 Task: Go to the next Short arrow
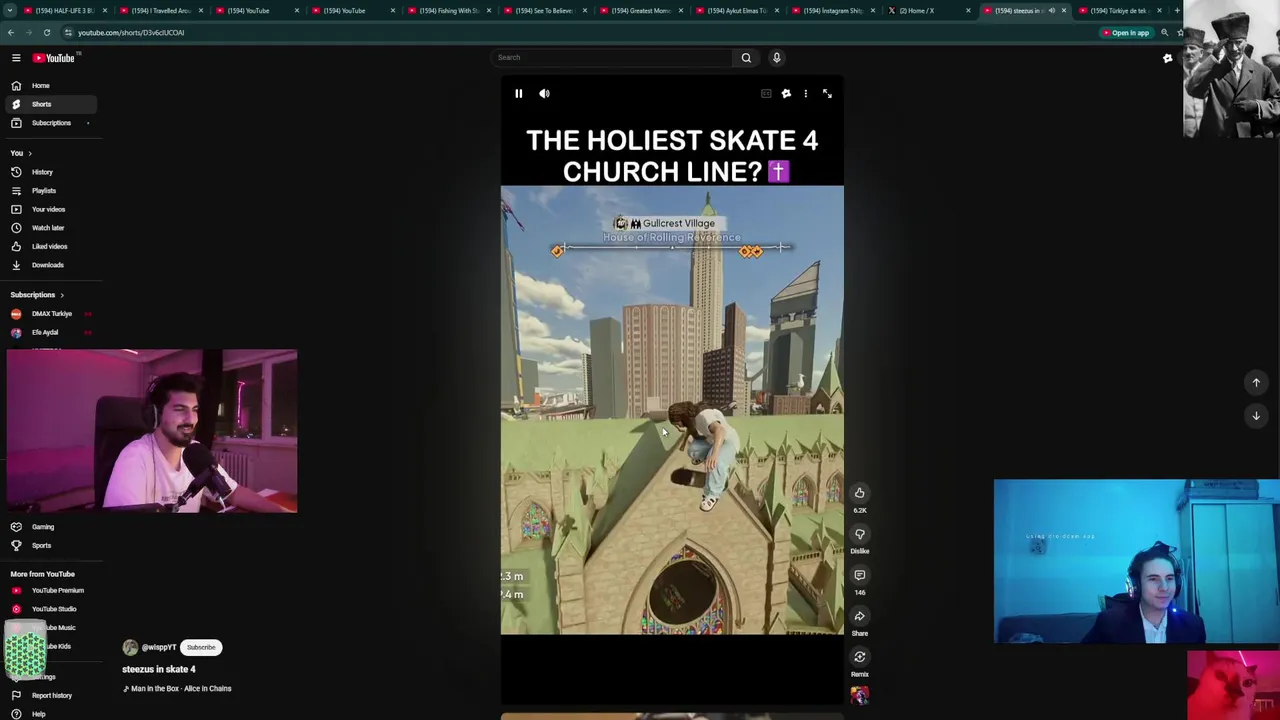pos(1256,415)
